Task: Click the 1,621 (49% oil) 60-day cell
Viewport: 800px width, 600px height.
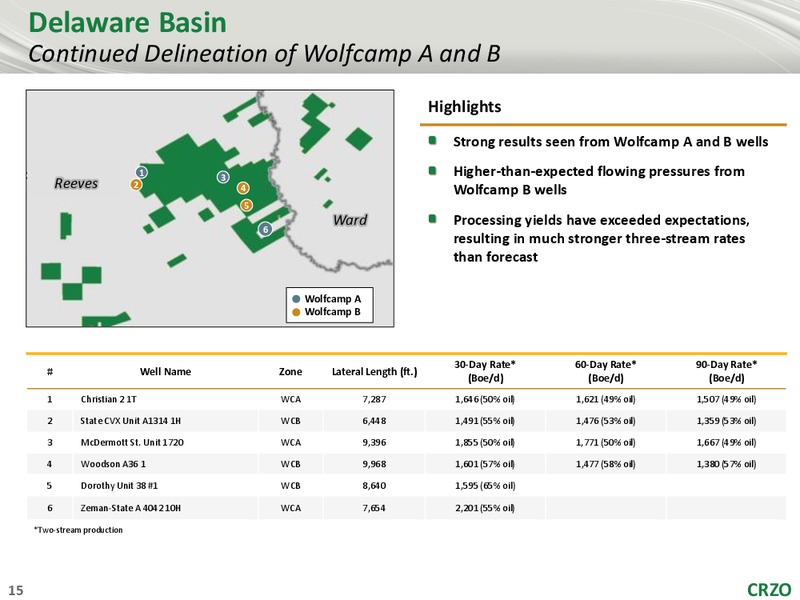Action: [x=606, y=399]
